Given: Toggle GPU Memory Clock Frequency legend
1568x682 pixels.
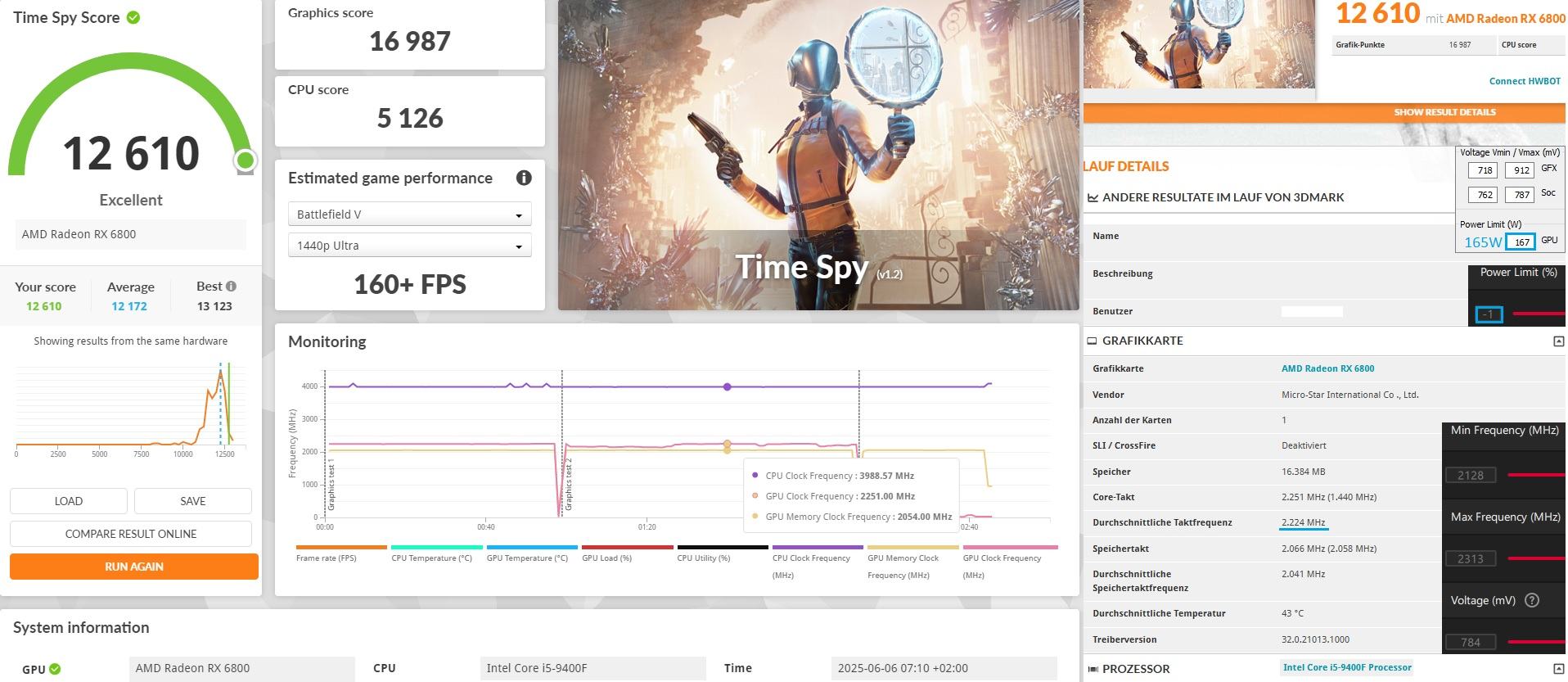Looking at the screenshot, I should [x=913, y=563].
